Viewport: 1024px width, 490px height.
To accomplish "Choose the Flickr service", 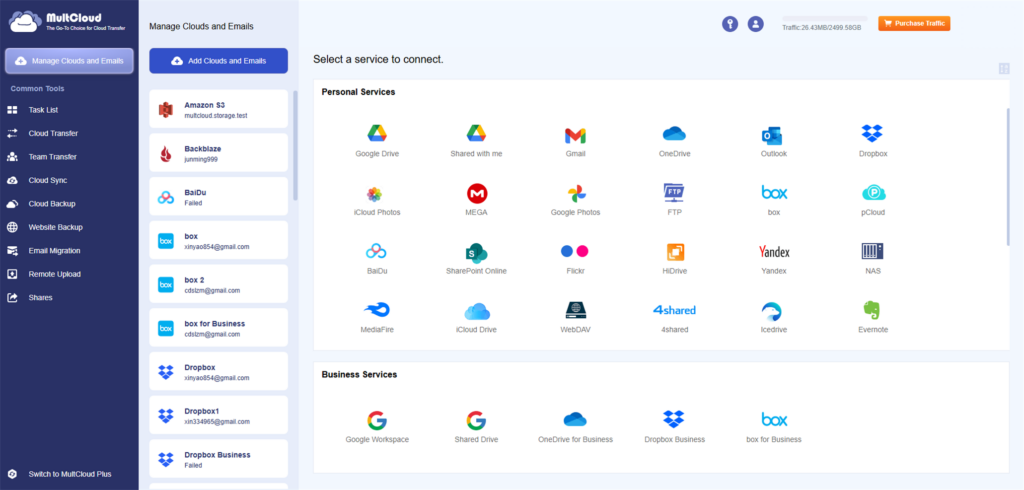I will tap(575, 258).
